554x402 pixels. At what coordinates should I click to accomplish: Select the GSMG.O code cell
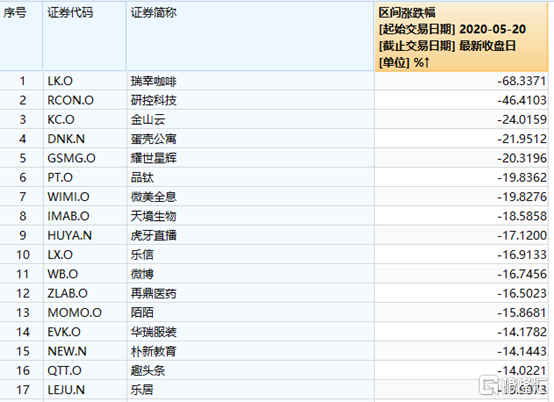click(x=84, y=158)
